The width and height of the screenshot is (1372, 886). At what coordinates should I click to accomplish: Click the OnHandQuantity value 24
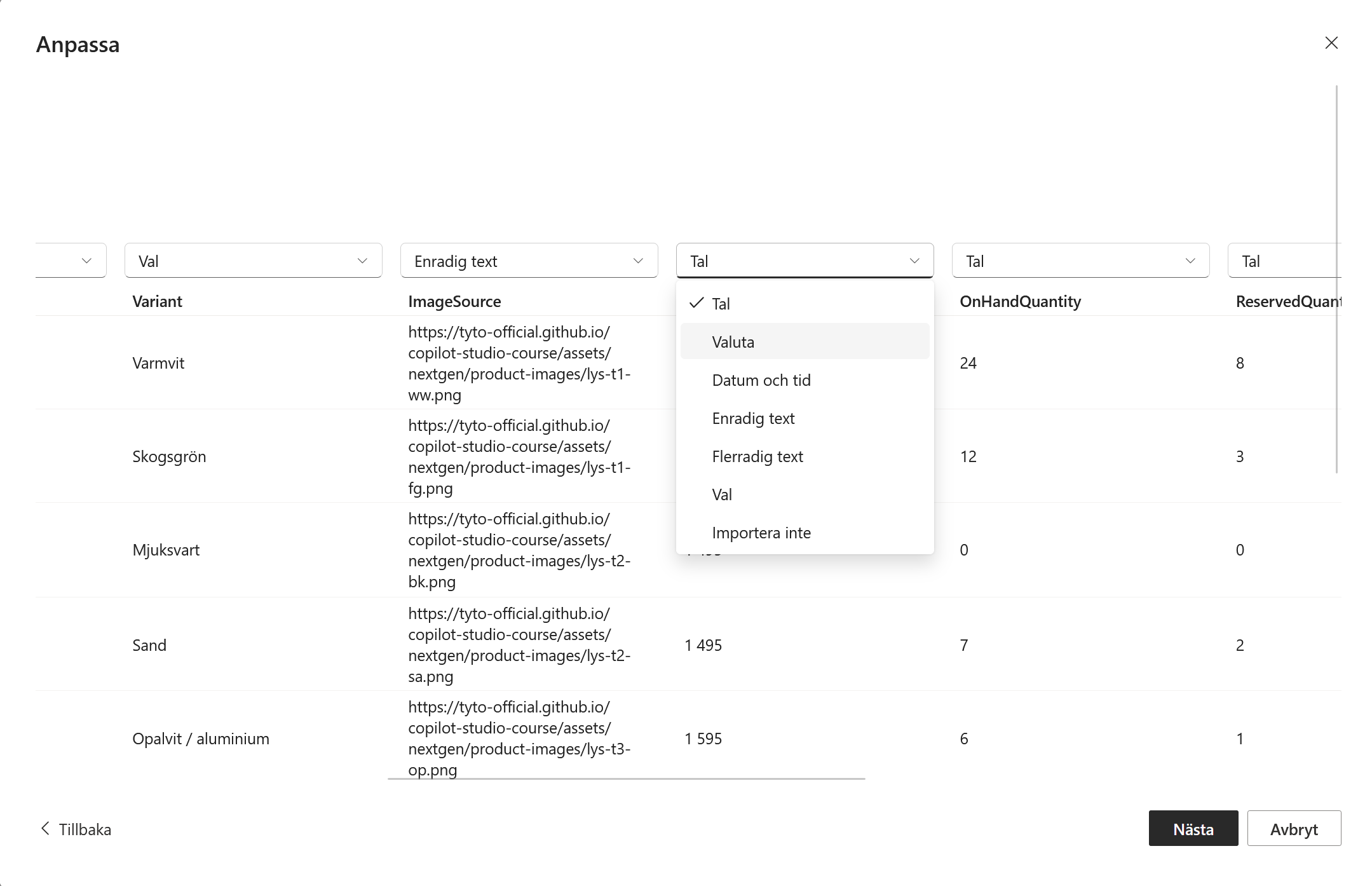coord(968,363)
